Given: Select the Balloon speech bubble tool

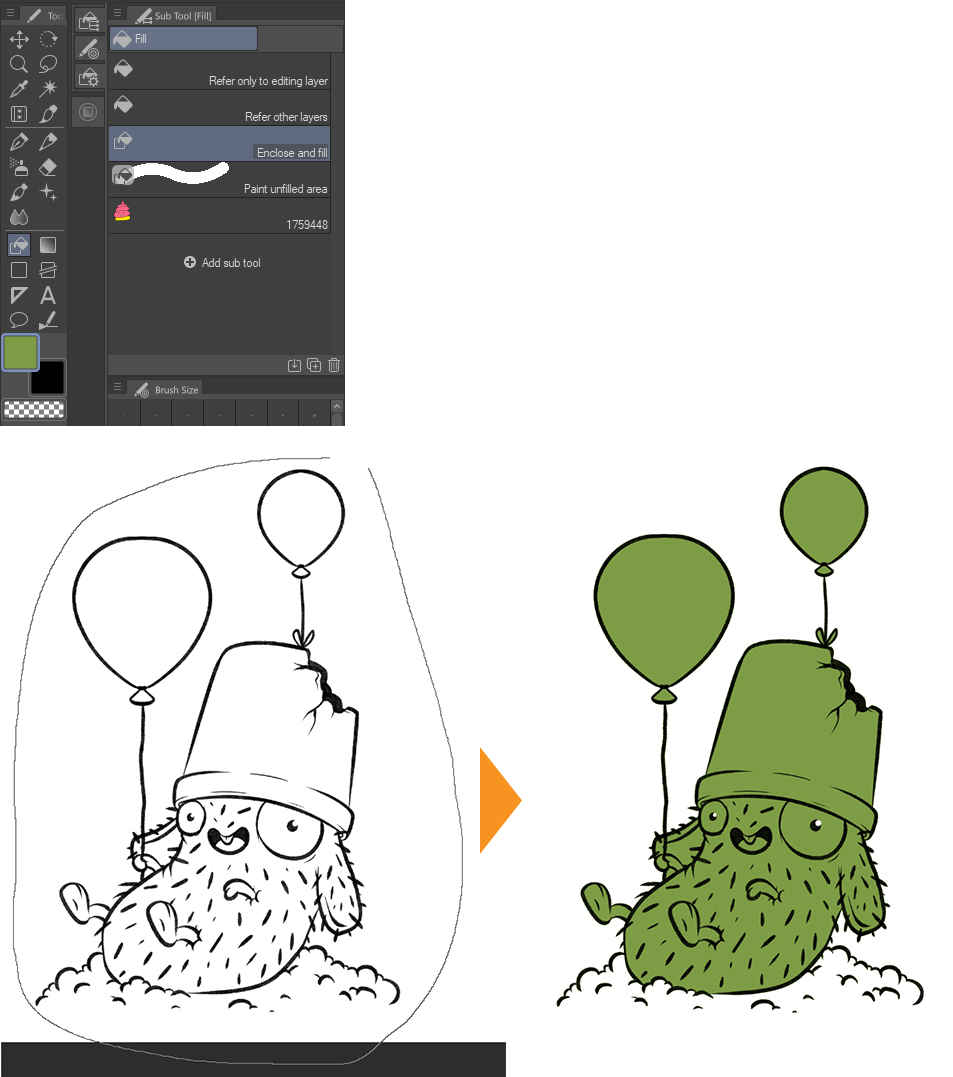Looking at the screenshot, I should [18, 320].
